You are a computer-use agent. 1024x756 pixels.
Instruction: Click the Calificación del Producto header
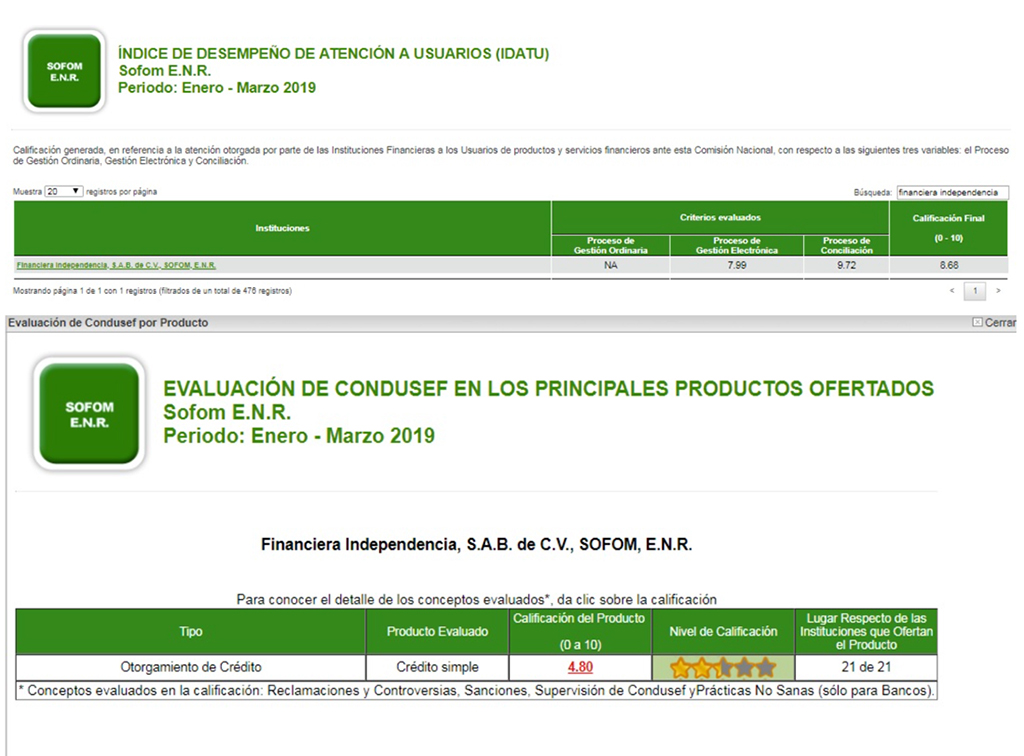coord(580,631)
